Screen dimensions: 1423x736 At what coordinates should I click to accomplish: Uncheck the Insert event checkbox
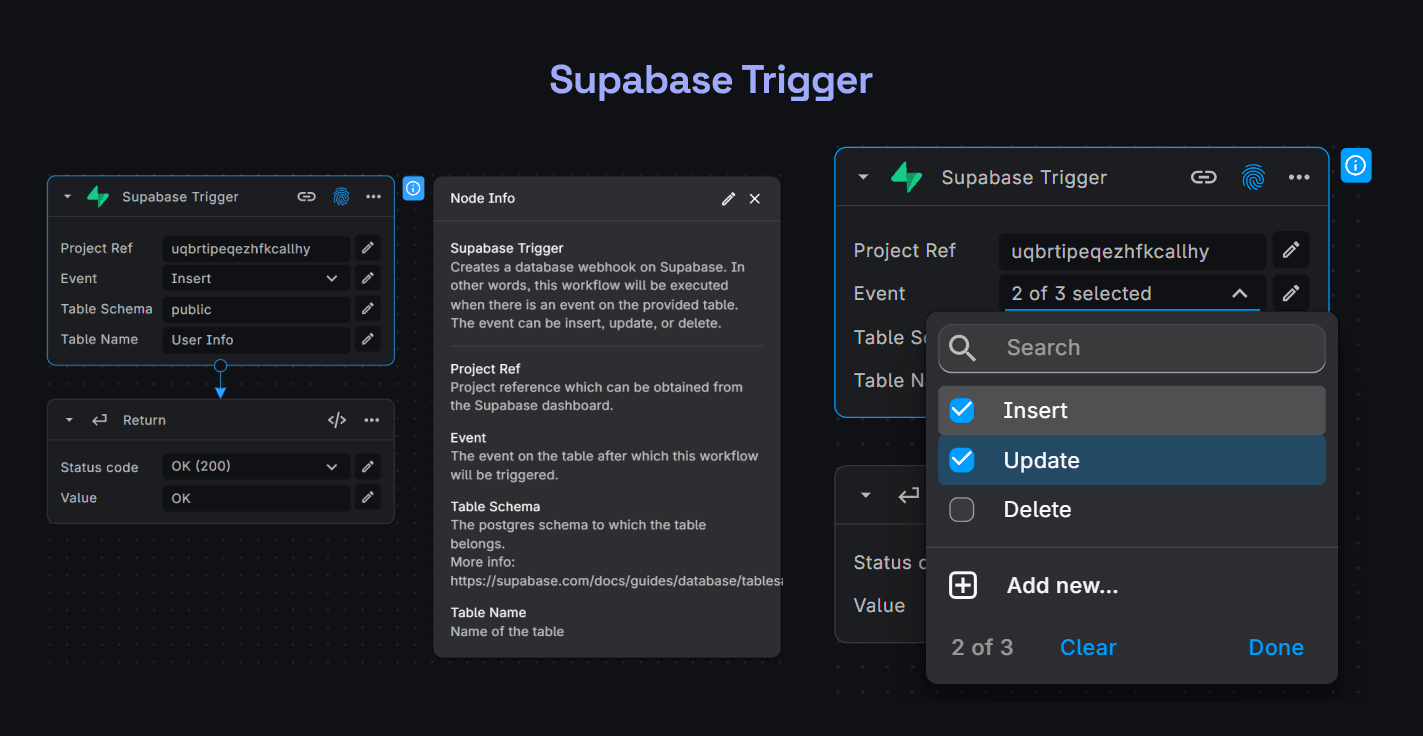point(961,410)
